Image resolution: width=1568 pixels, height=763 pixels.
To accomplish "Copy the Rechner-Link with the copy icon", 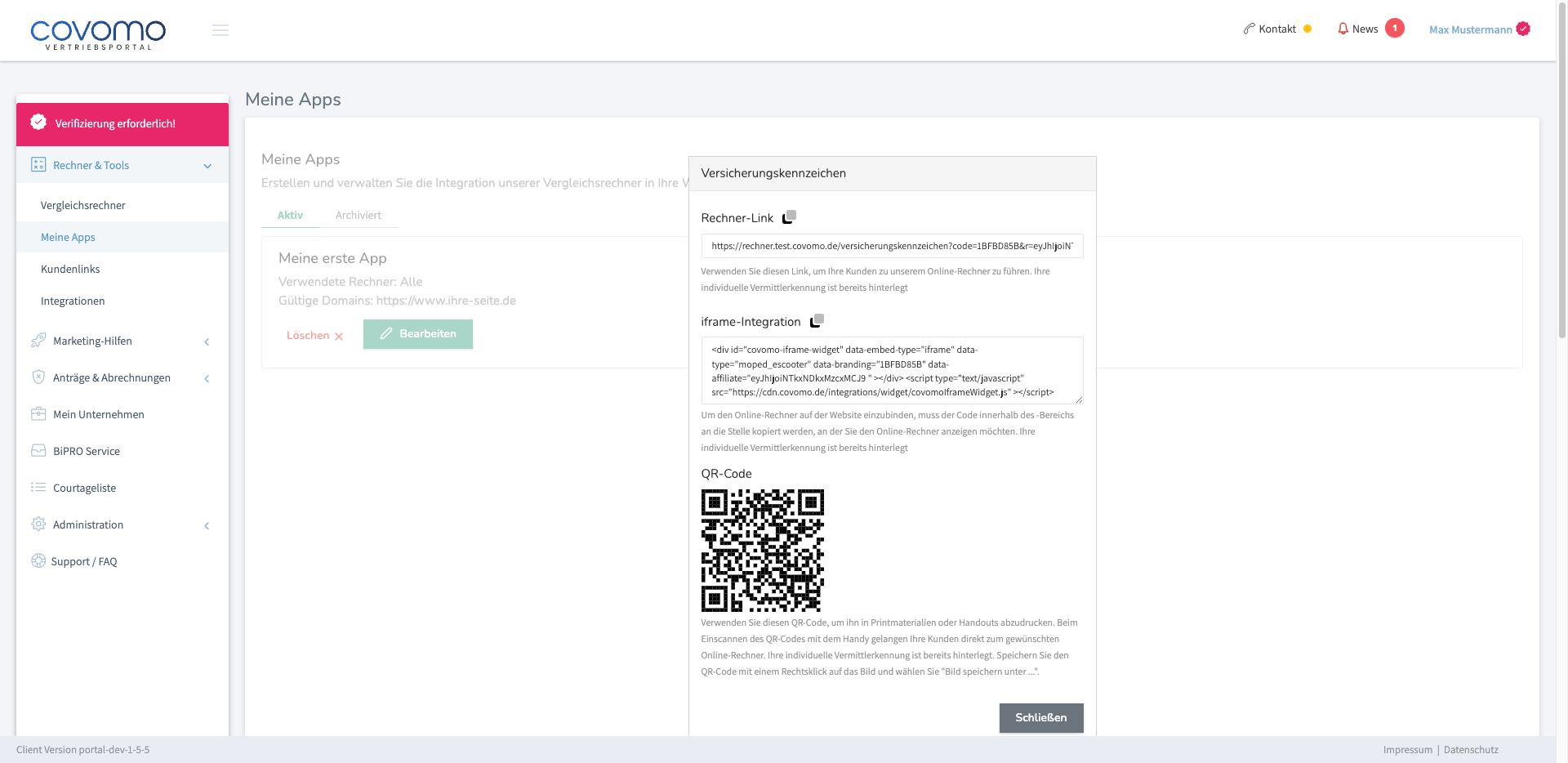I will point(789,216).
